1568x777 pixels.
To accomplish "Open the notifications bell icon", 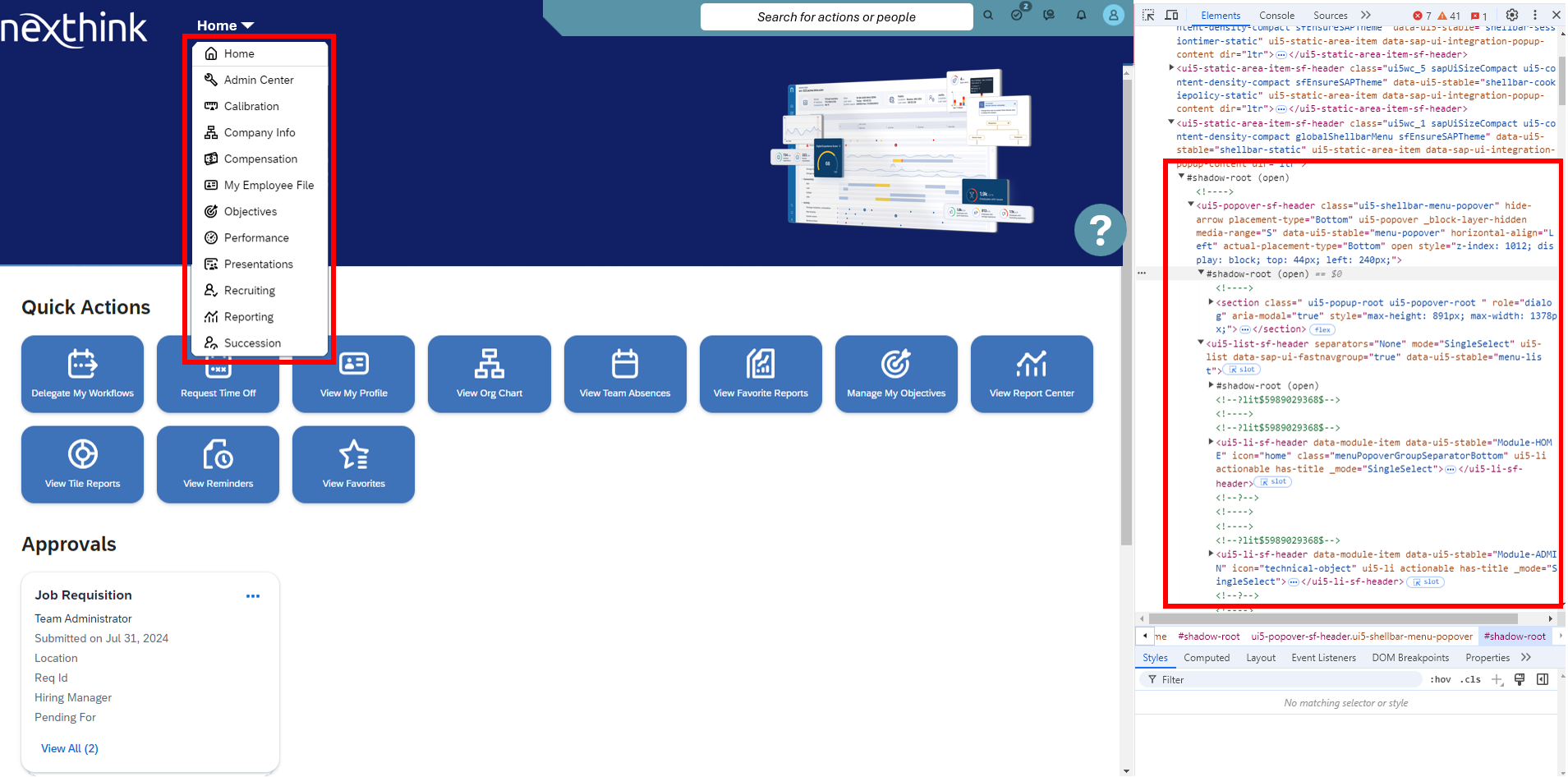I will pyautogui.click(x=1081, y=15).
